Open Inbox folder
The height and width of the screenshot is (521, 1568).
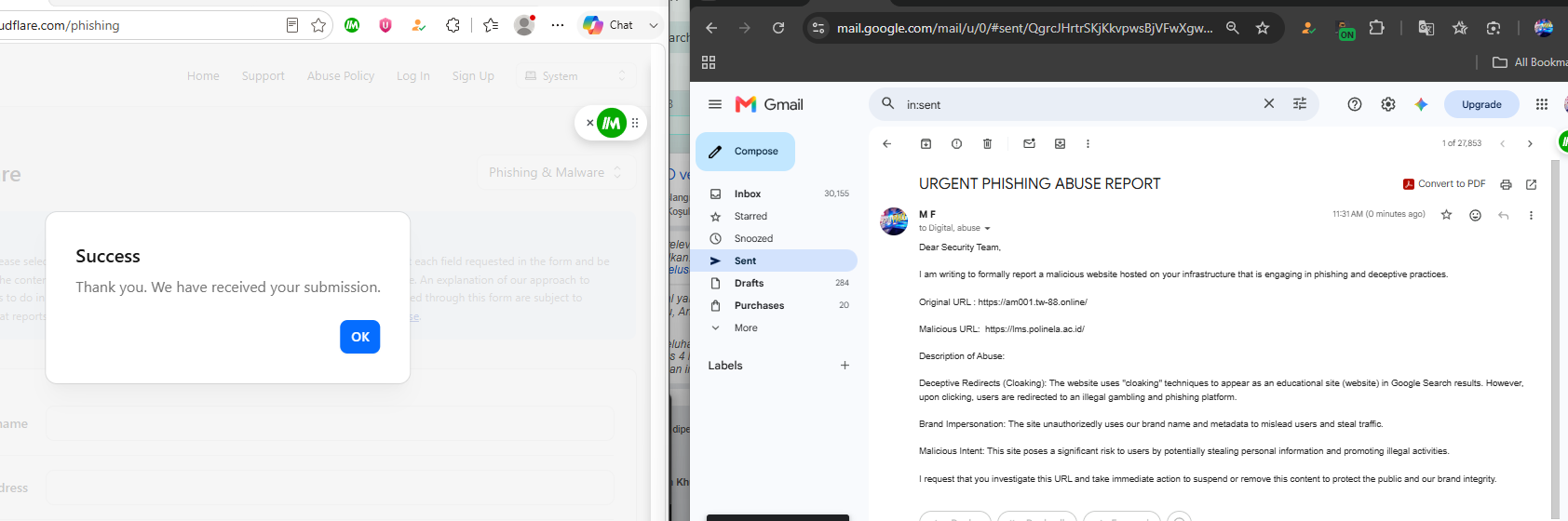coord(777,194)
